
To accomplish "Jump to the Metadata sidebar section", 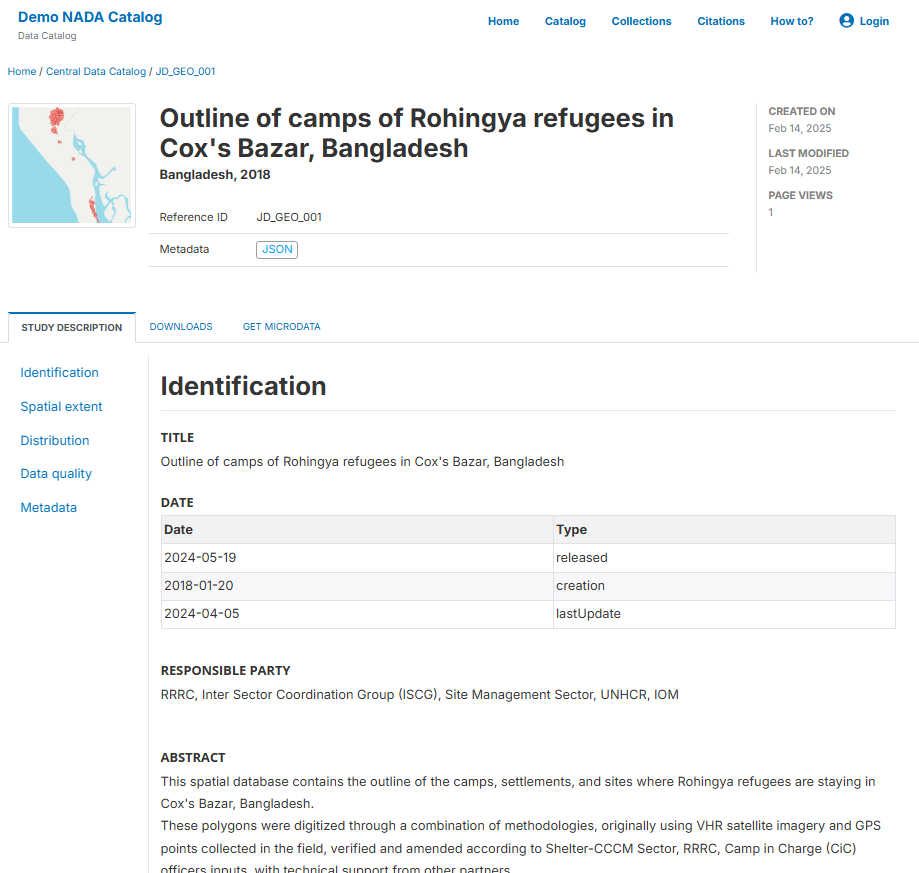I will tap(48, 508).
